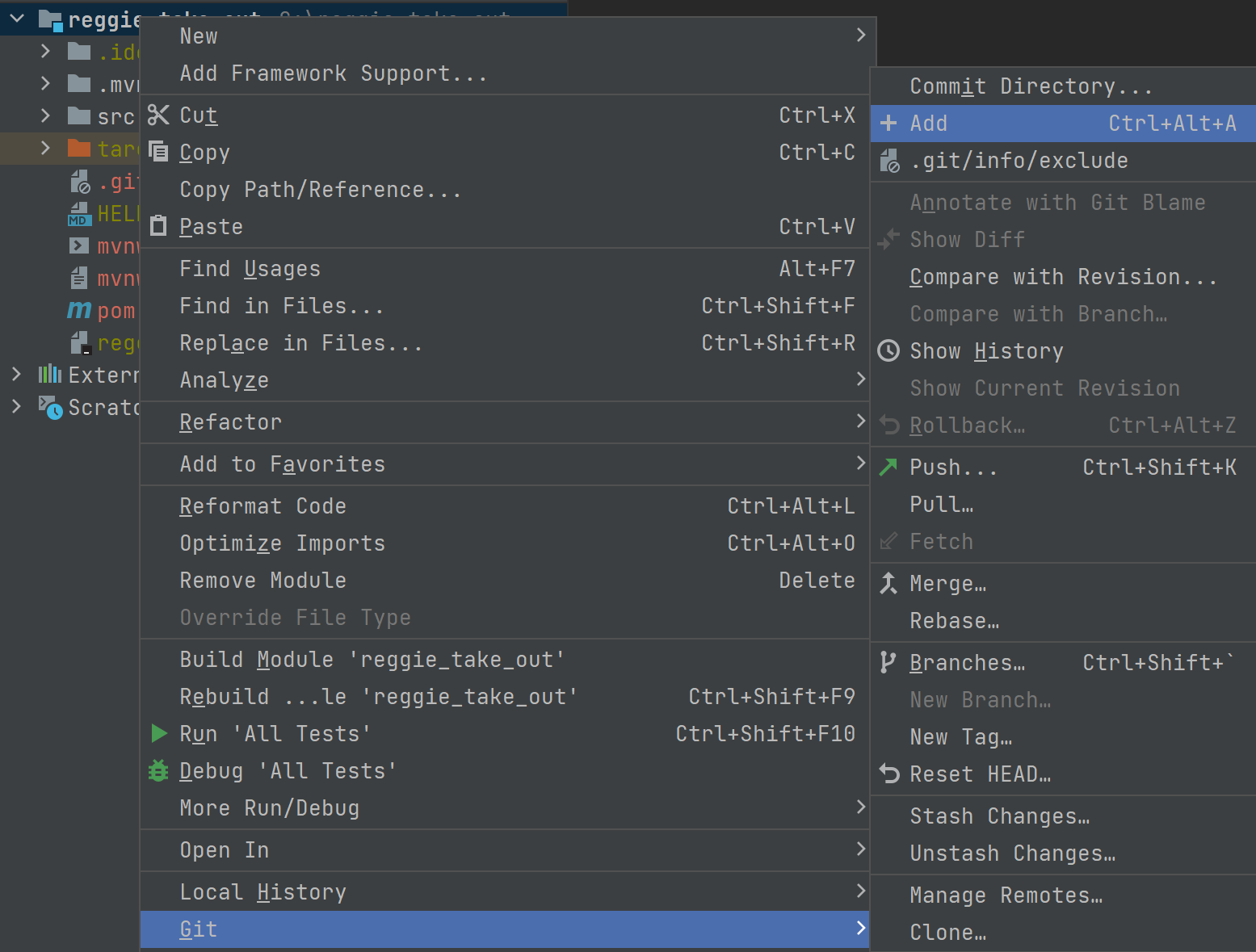Expand the Refactor submenu
This screenshot has height=952, width=1256.
[860, 421]
